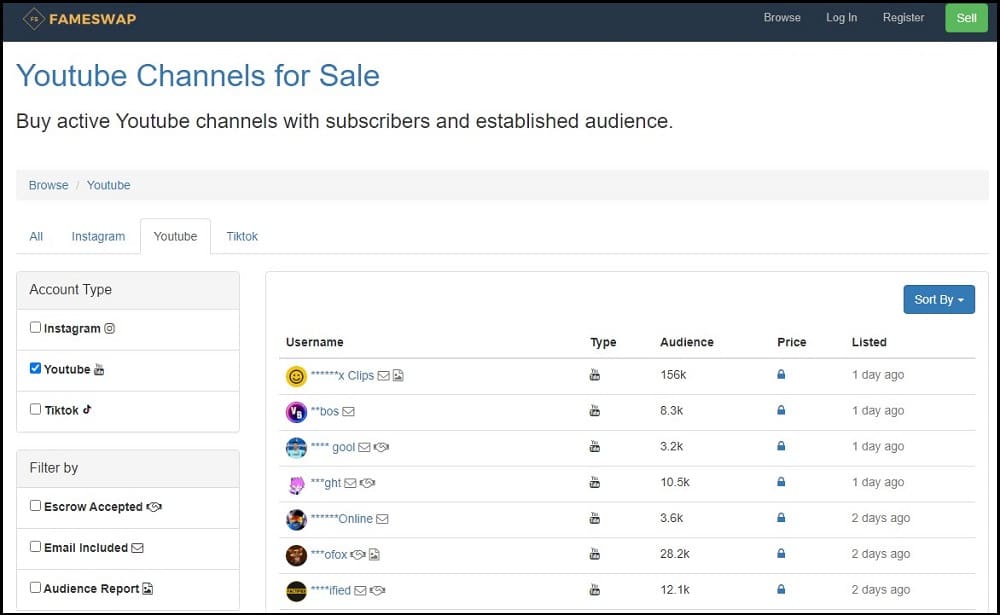
Task: Click the price lock icon for gool
Action: point(781,446)
